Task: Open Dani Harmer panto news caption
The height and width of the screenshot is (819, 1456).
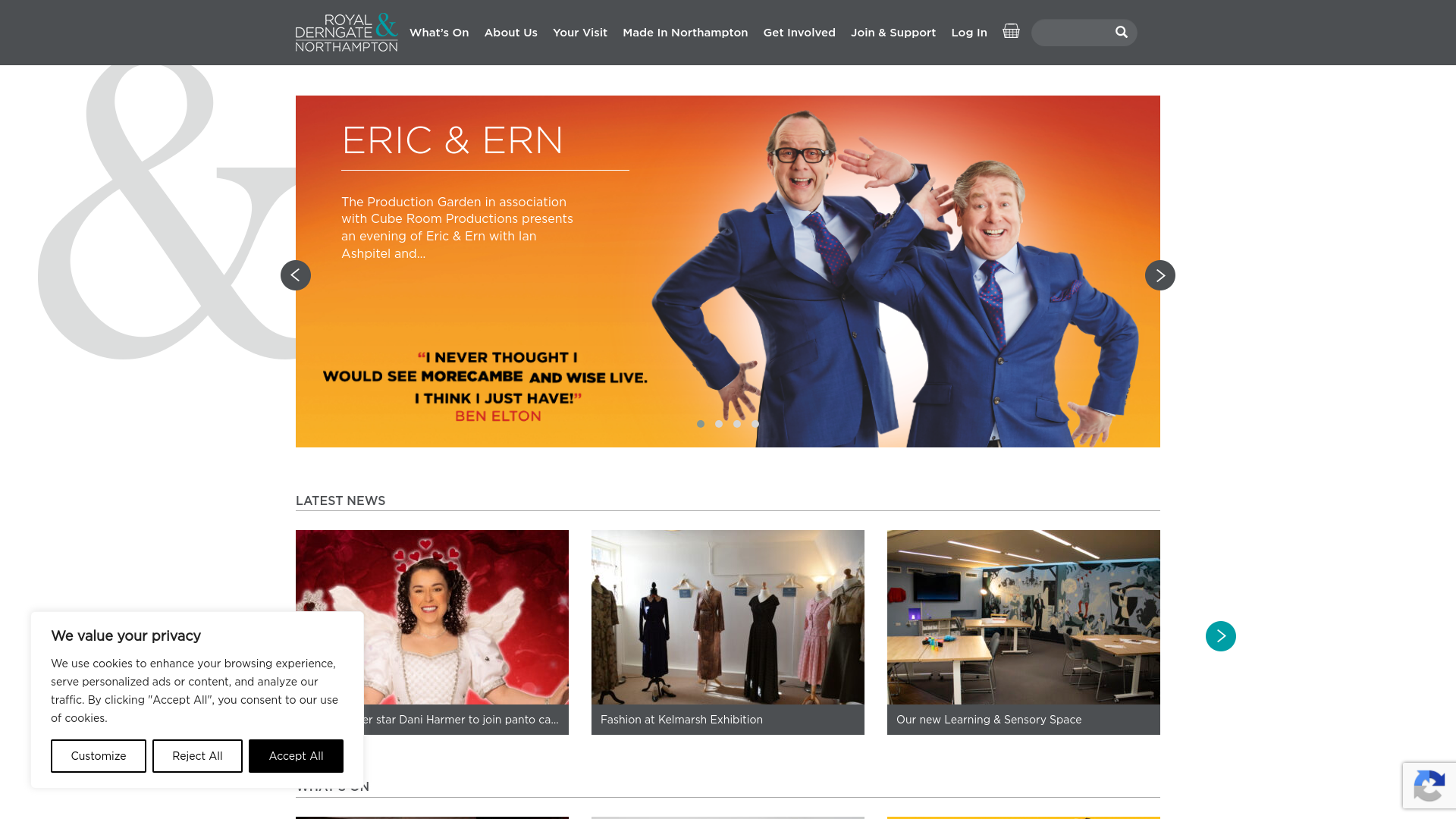Action: point(461,720)
